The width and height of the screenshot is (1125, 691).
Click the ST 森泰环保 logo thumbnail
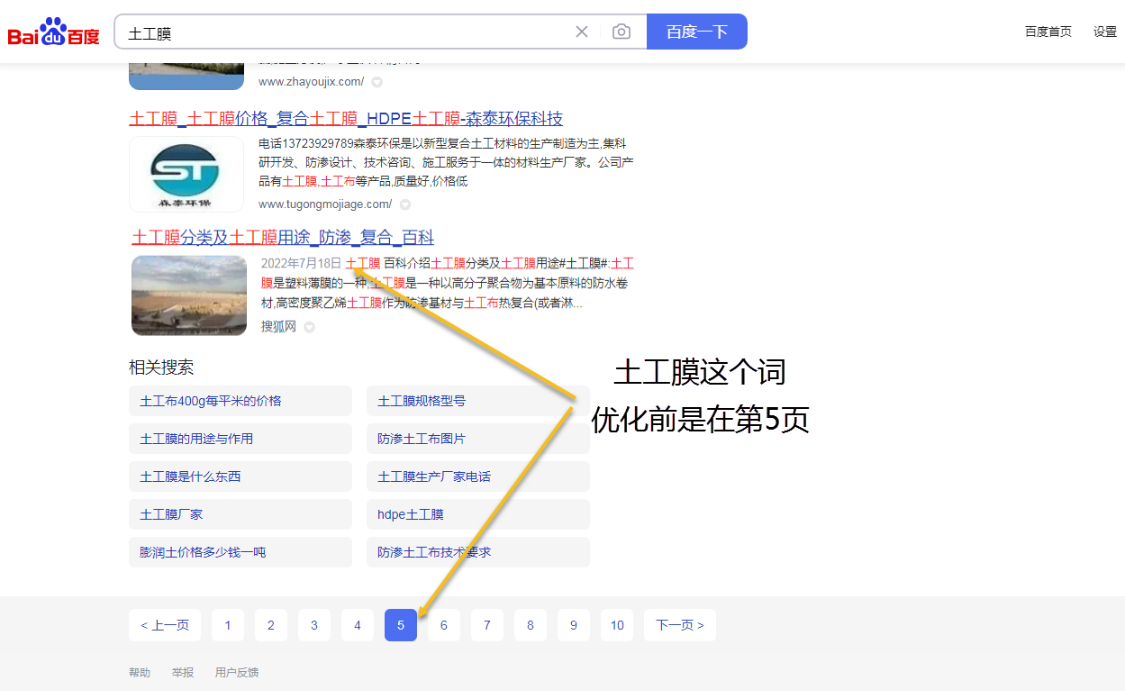coord(186,175)
